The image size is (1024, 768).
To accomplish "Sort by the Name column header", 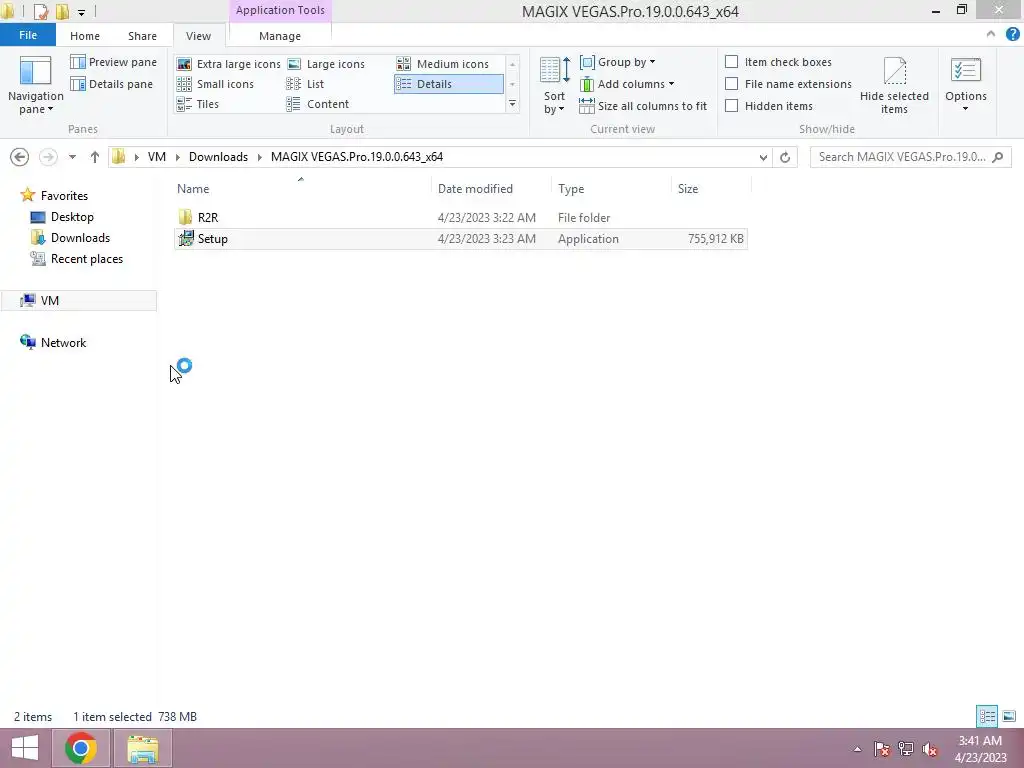I will tap(193, 189).
